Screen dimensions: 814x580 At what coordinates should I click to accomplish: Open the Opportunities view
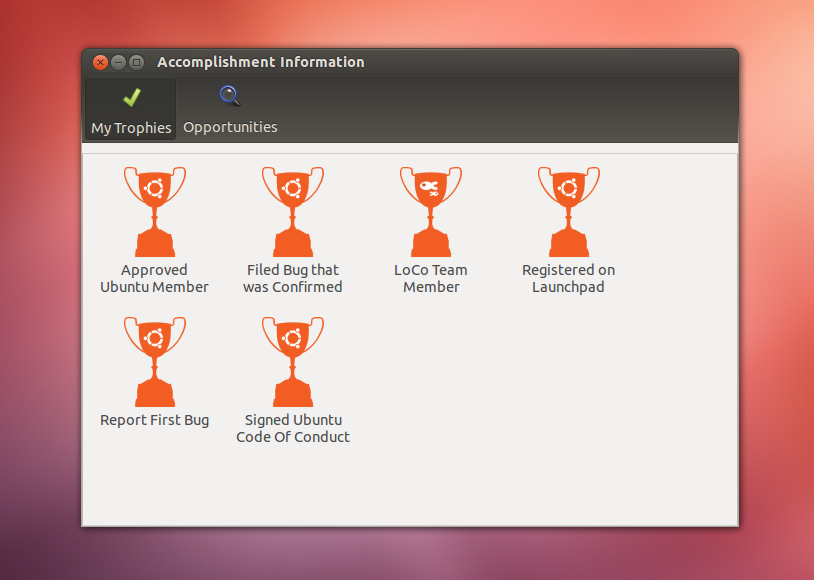pos(230,110)
